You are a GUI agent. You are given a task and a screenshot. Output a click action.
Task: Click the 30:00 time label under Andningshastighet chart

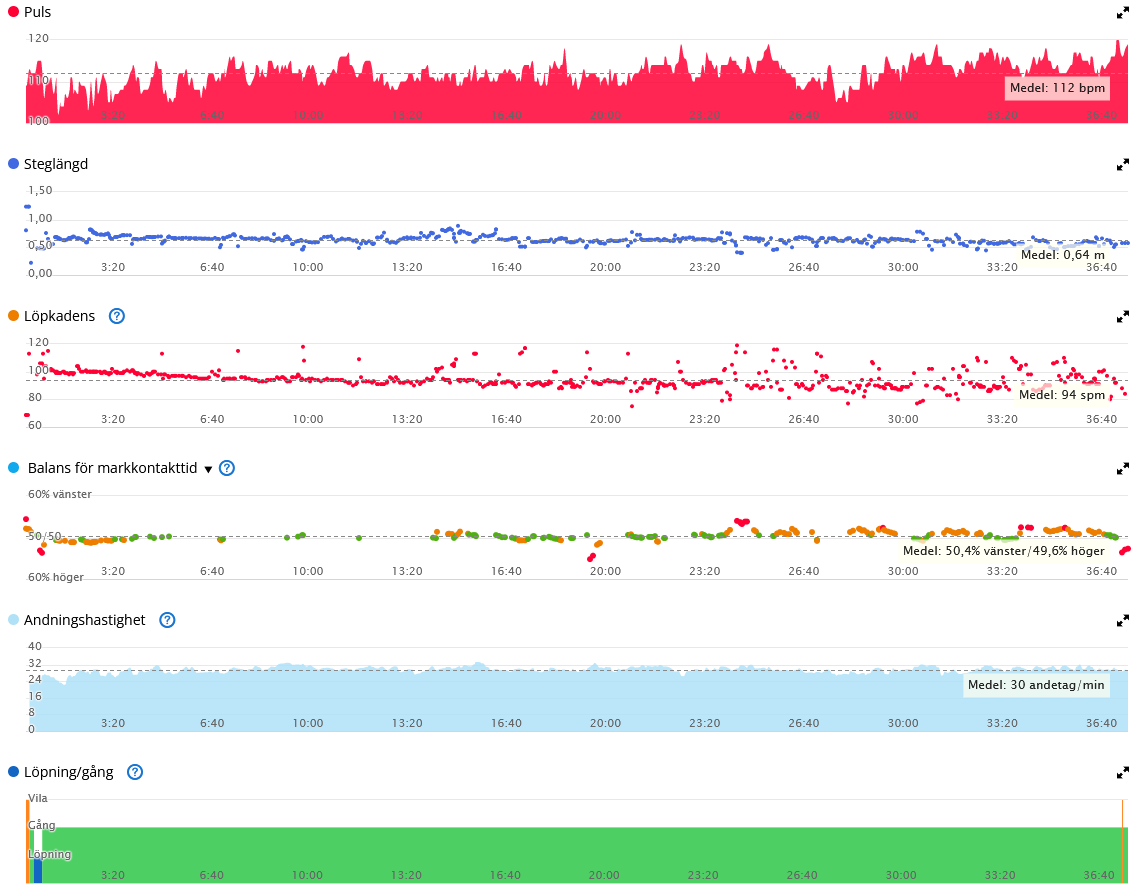pos(903,723)
